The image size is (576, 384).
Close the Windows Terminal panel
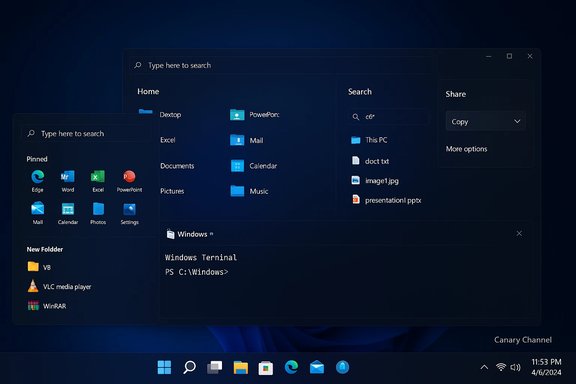pos(519,233)
